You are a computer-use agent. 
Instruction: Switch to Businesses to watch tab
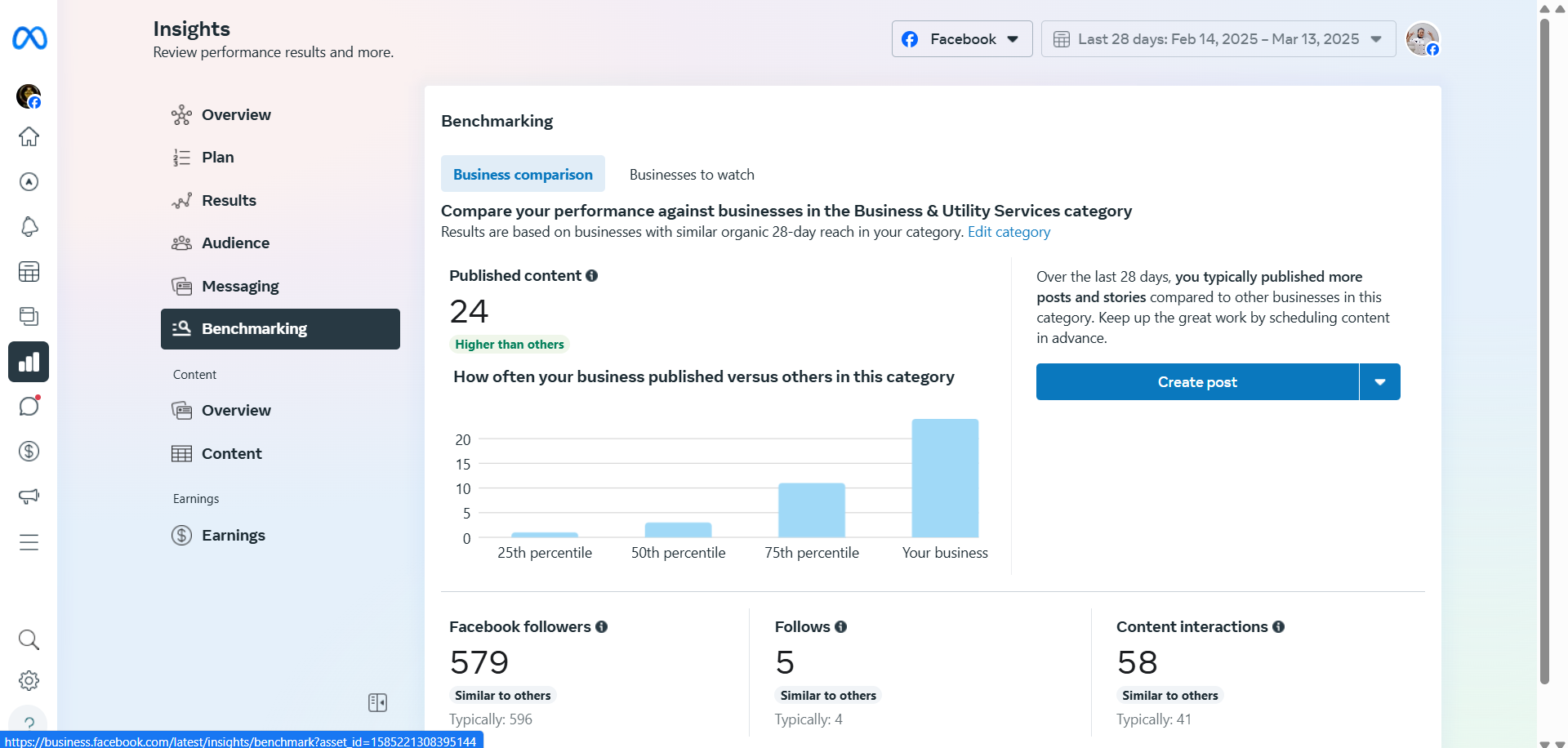692,175
